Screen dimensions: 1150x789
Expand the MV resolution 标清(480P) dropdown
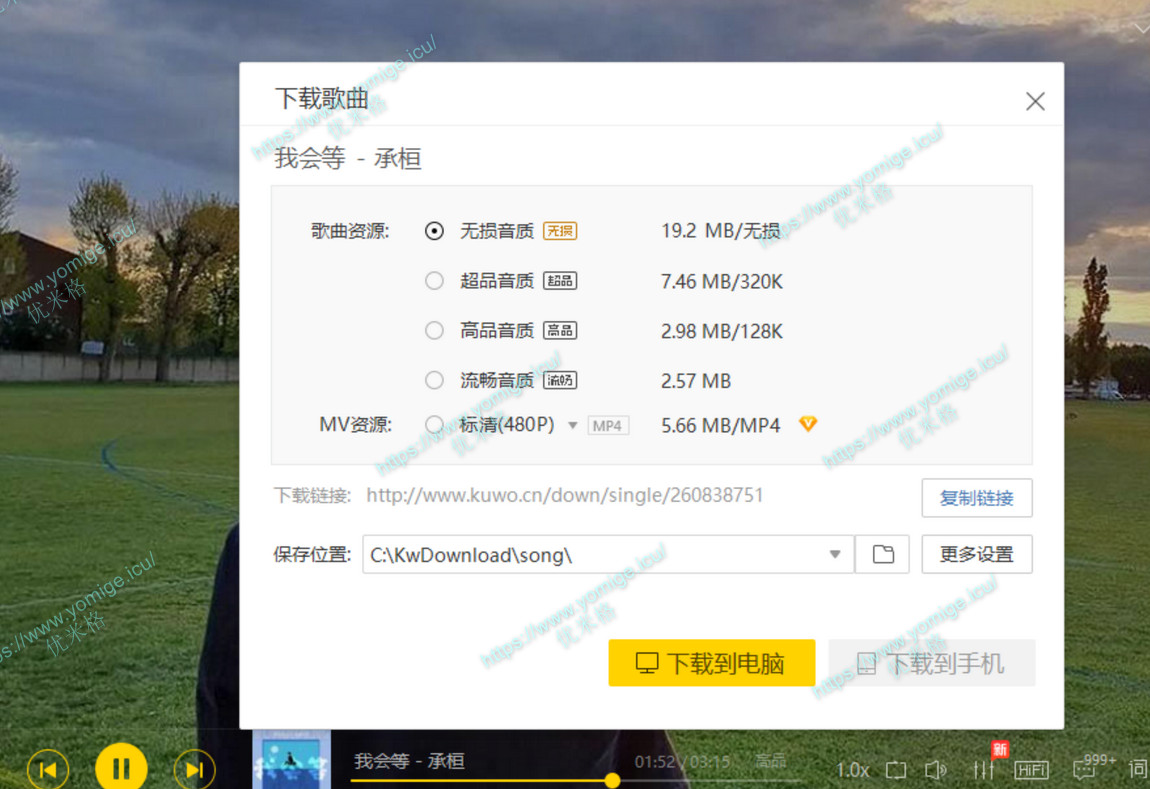coord(573,425)
